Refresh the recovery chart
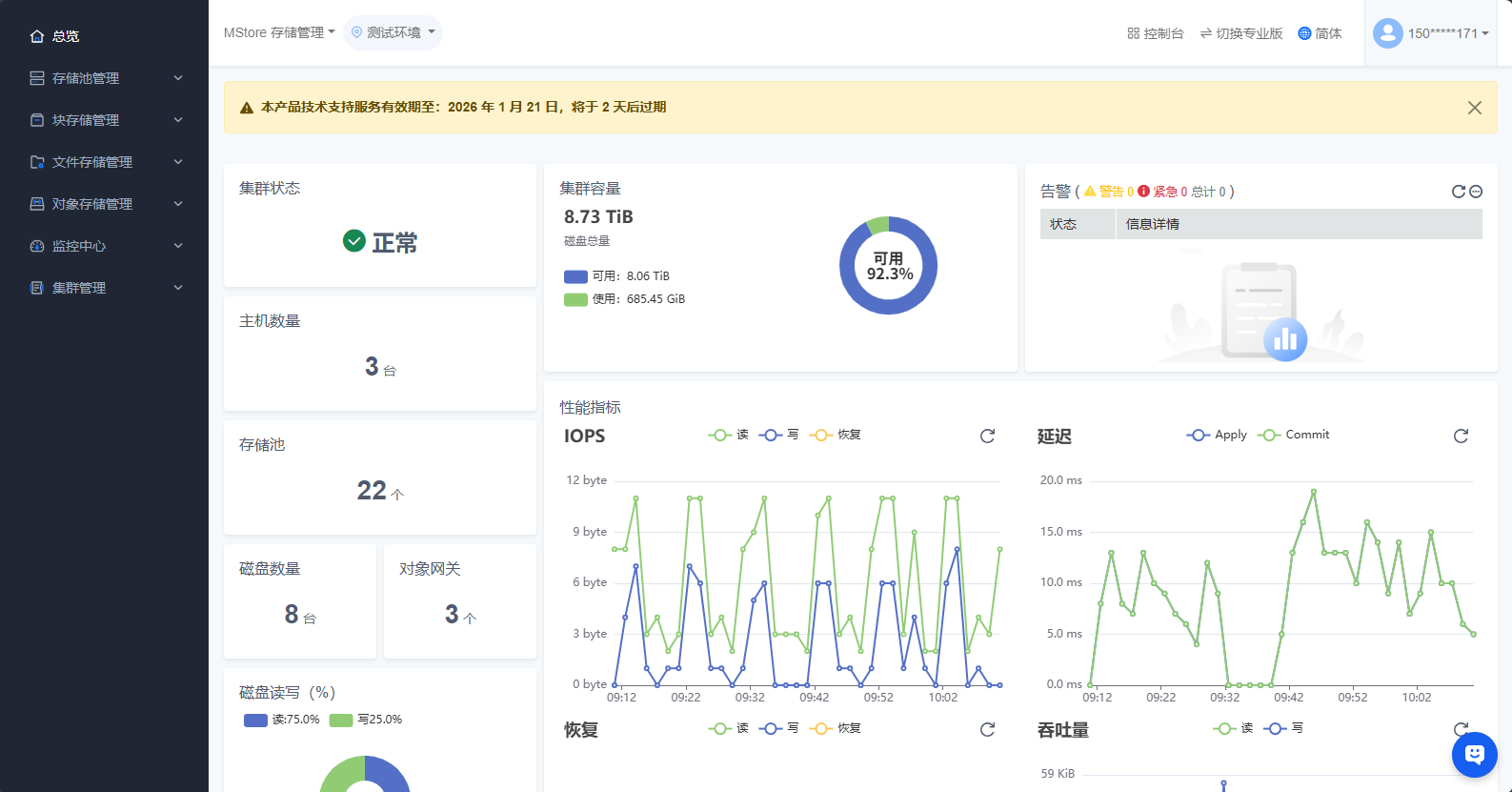This screenshot has height=792, width=1512. click(987, 729)
